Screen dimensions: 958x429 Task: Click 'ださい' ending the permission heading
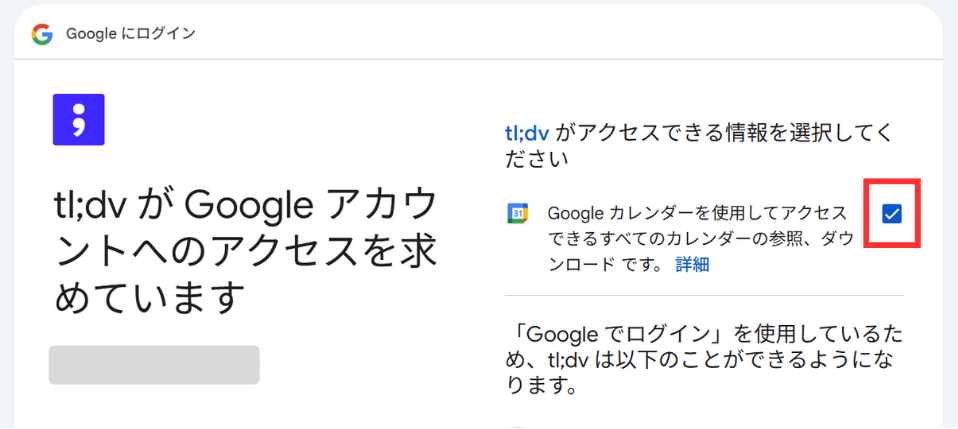click(x=536, y=159)
